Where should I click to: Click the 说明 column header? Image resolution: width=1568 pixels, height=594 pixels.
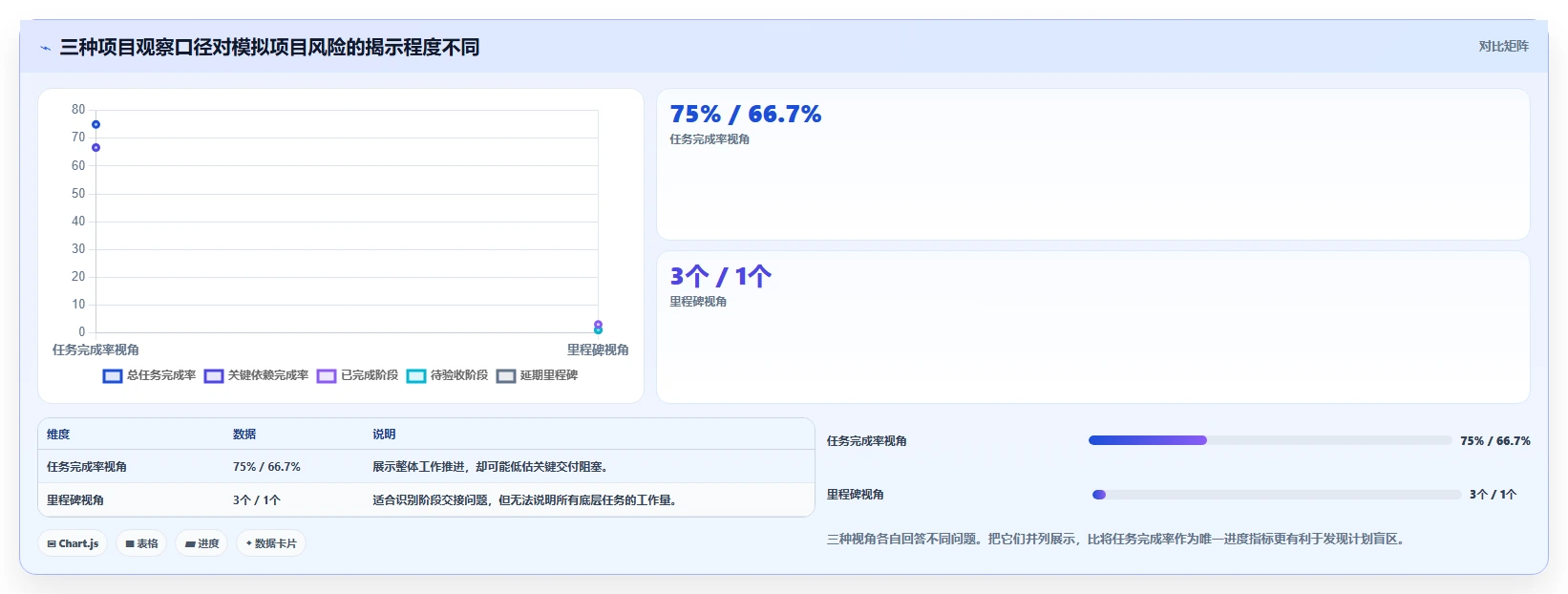[x=384, y=434]
